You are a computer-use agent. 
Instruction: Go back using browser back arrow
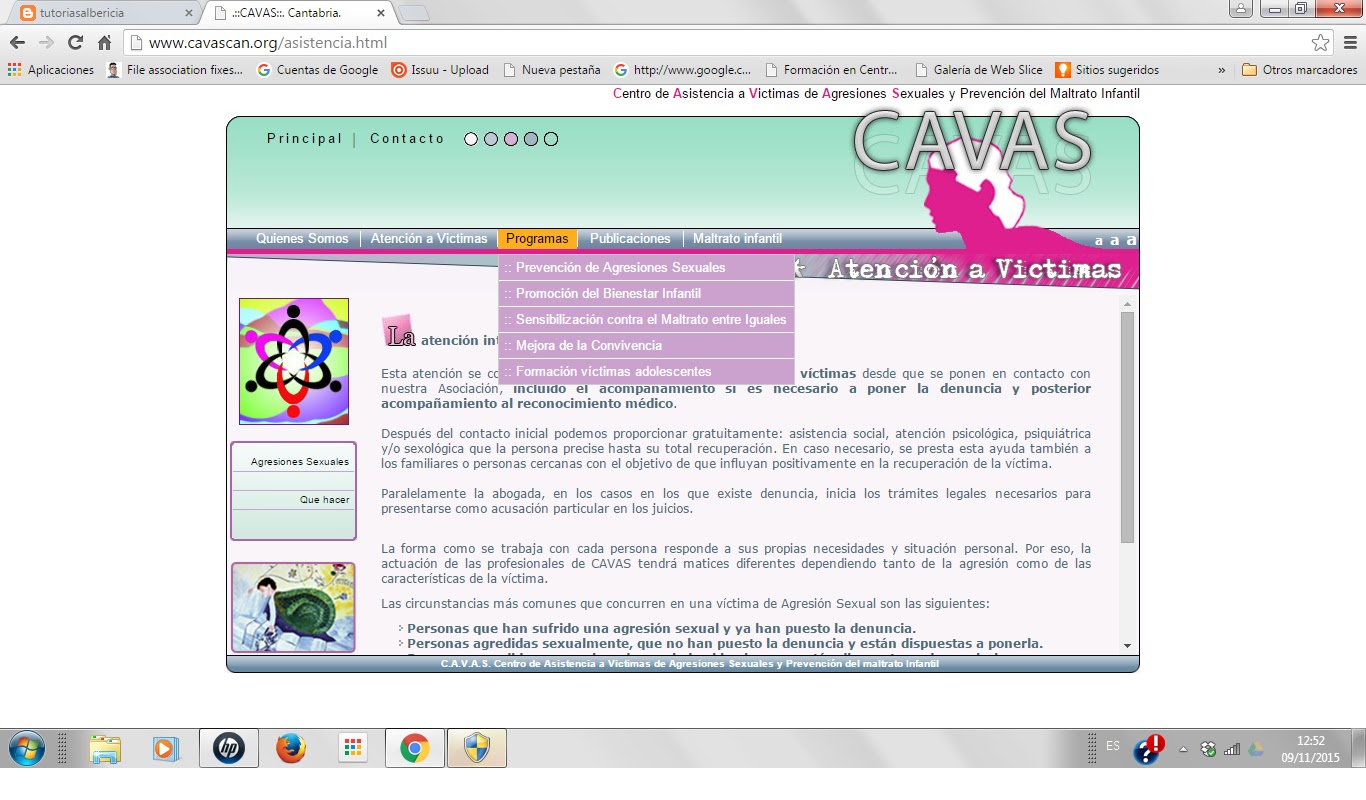click(x=17, y=43)
